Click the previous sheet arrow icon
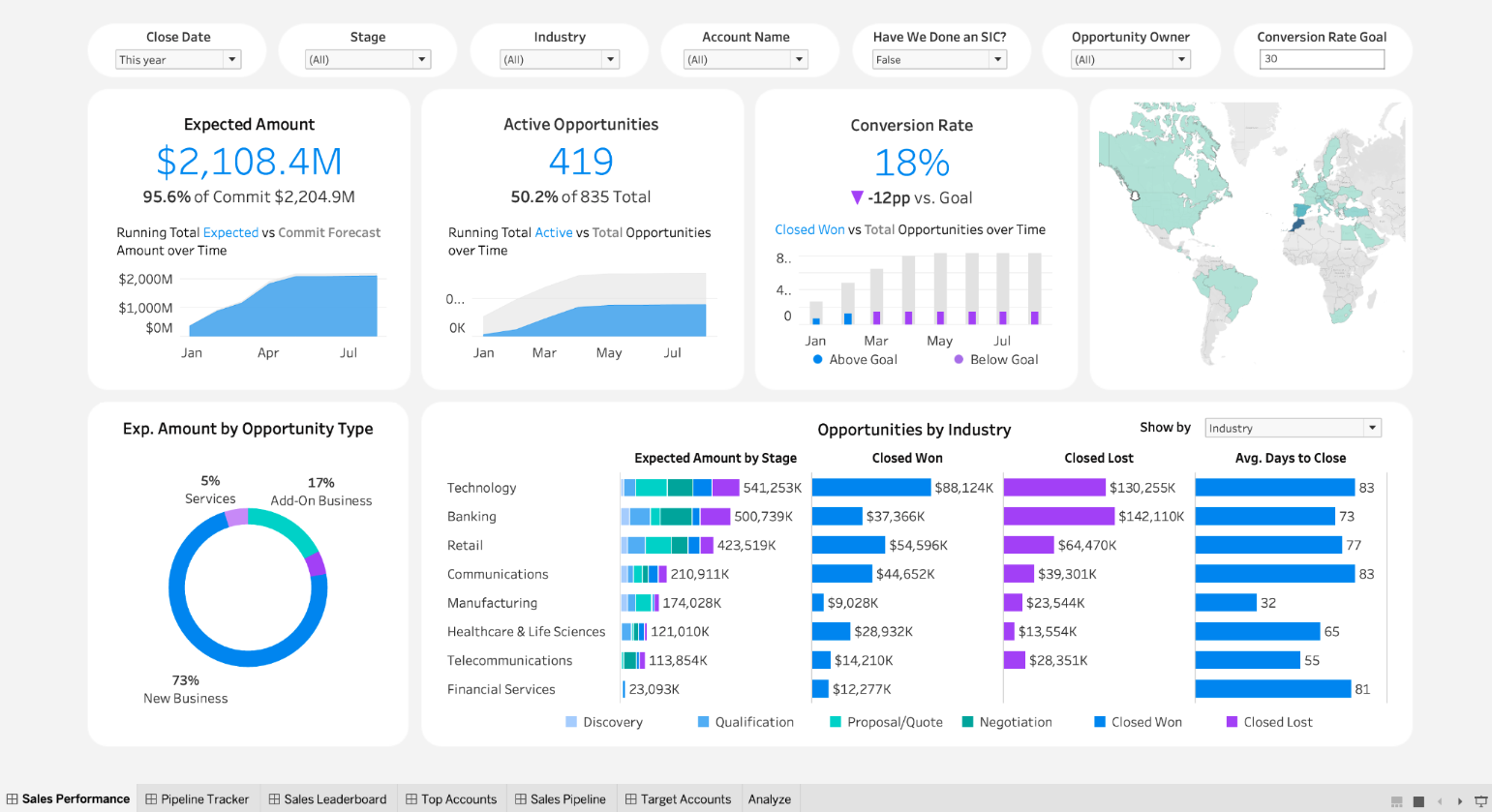This screenshot has width=1492, height=812. pos(1440,800)
